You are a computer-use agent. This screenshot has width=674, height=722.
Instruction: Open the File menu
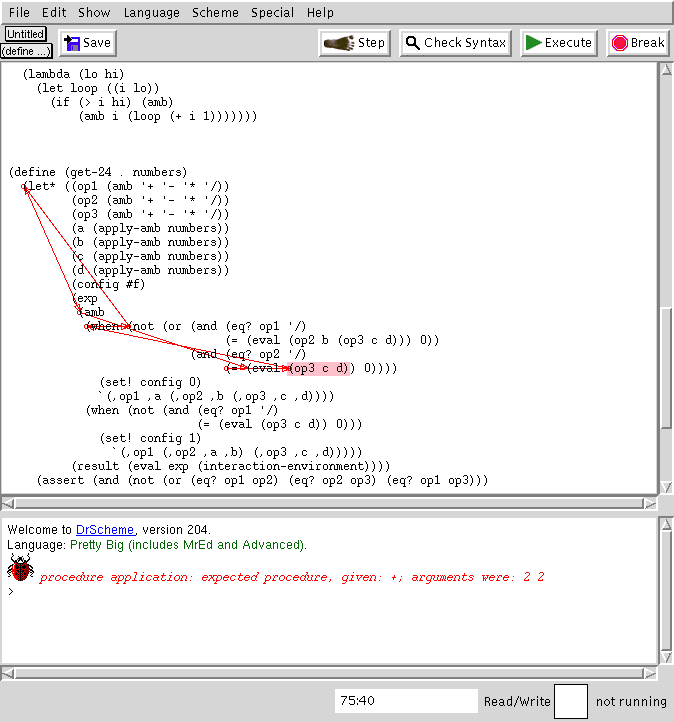[19, 12]
